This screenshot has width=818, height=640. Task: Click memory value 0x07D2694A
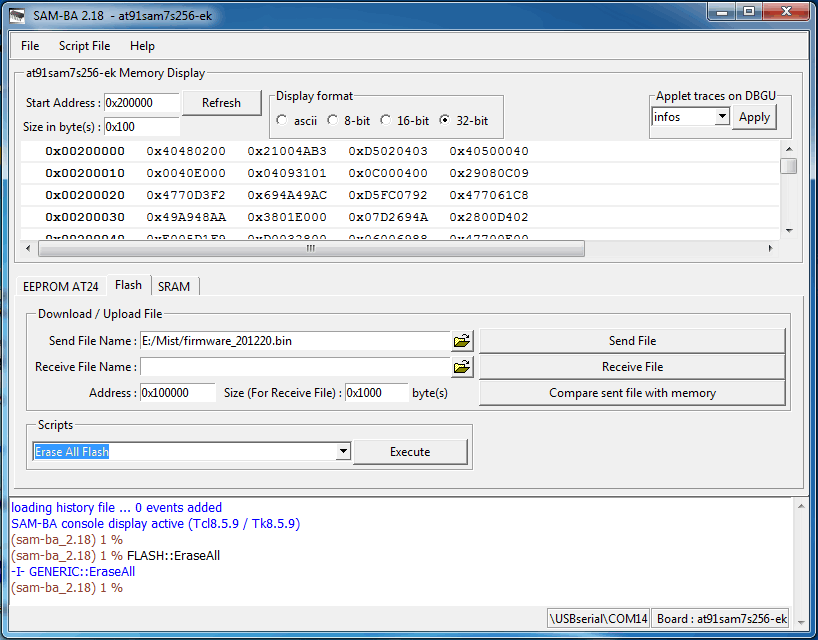[388, 217]
